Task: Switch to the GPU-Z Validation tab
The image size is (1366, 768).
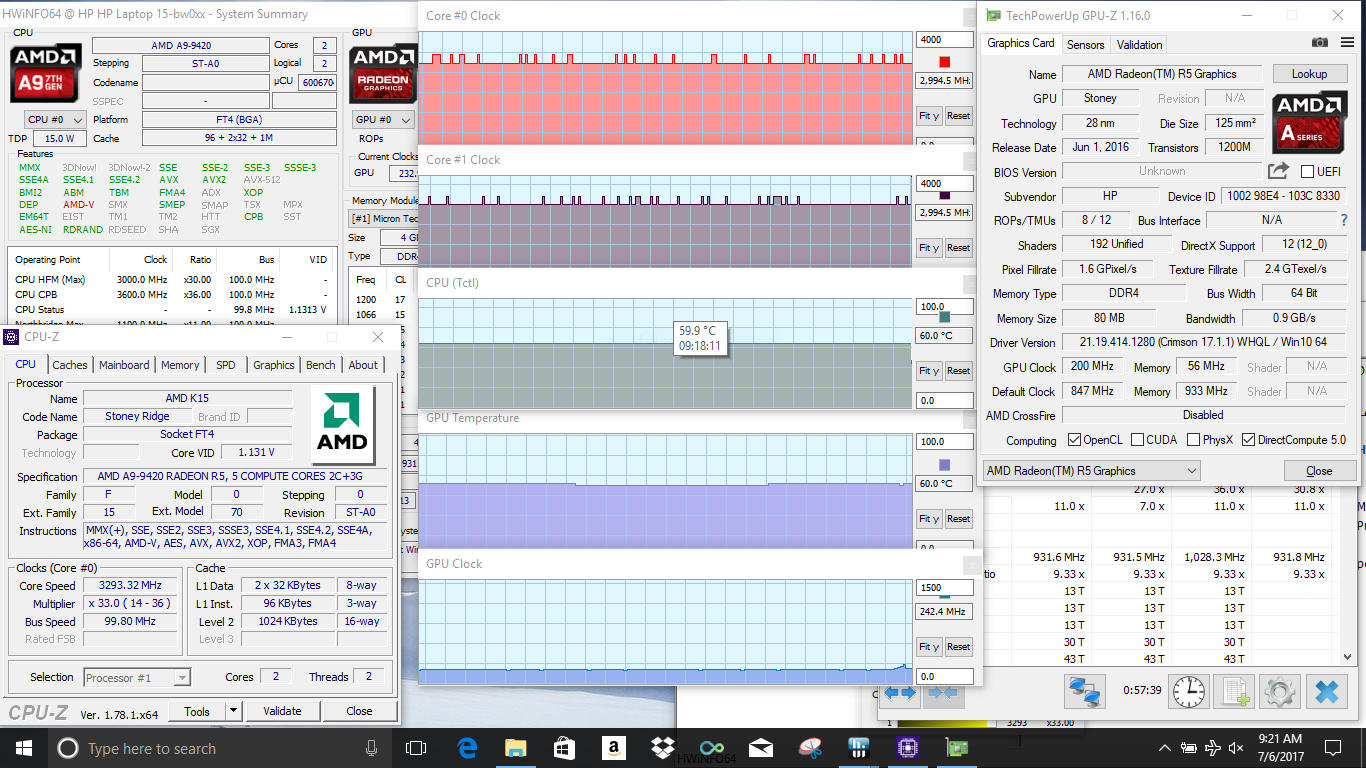Action: pos(1139,45)
